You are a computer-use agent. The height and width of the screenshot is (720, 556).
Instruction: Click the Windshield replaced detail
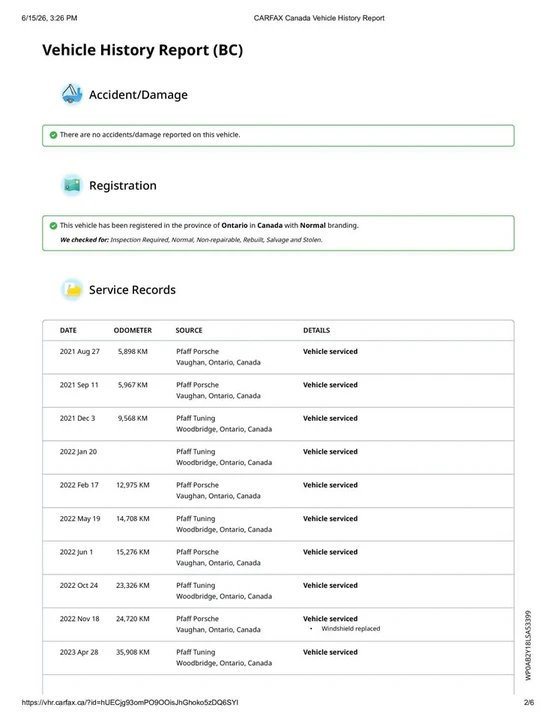pyautogui.click(x=351, y=629)
